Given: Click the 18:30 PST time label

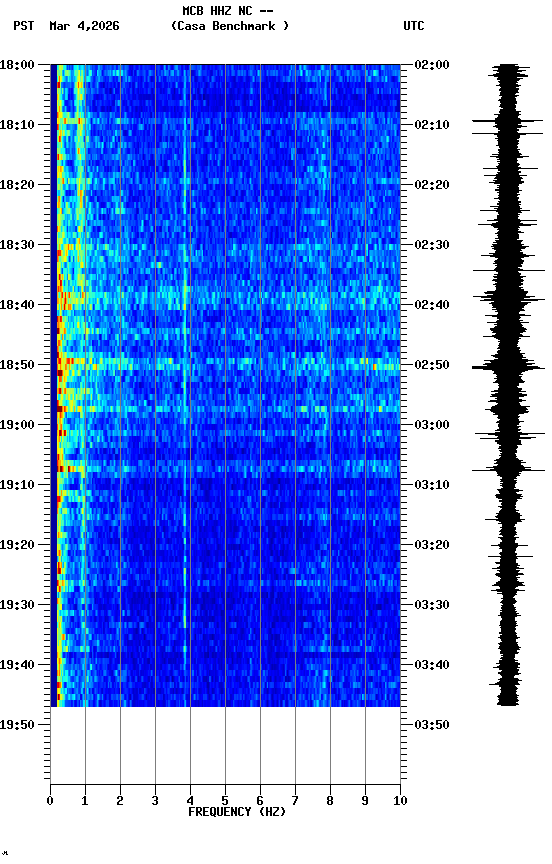Looking at the screenshot, I should [17, 245].
